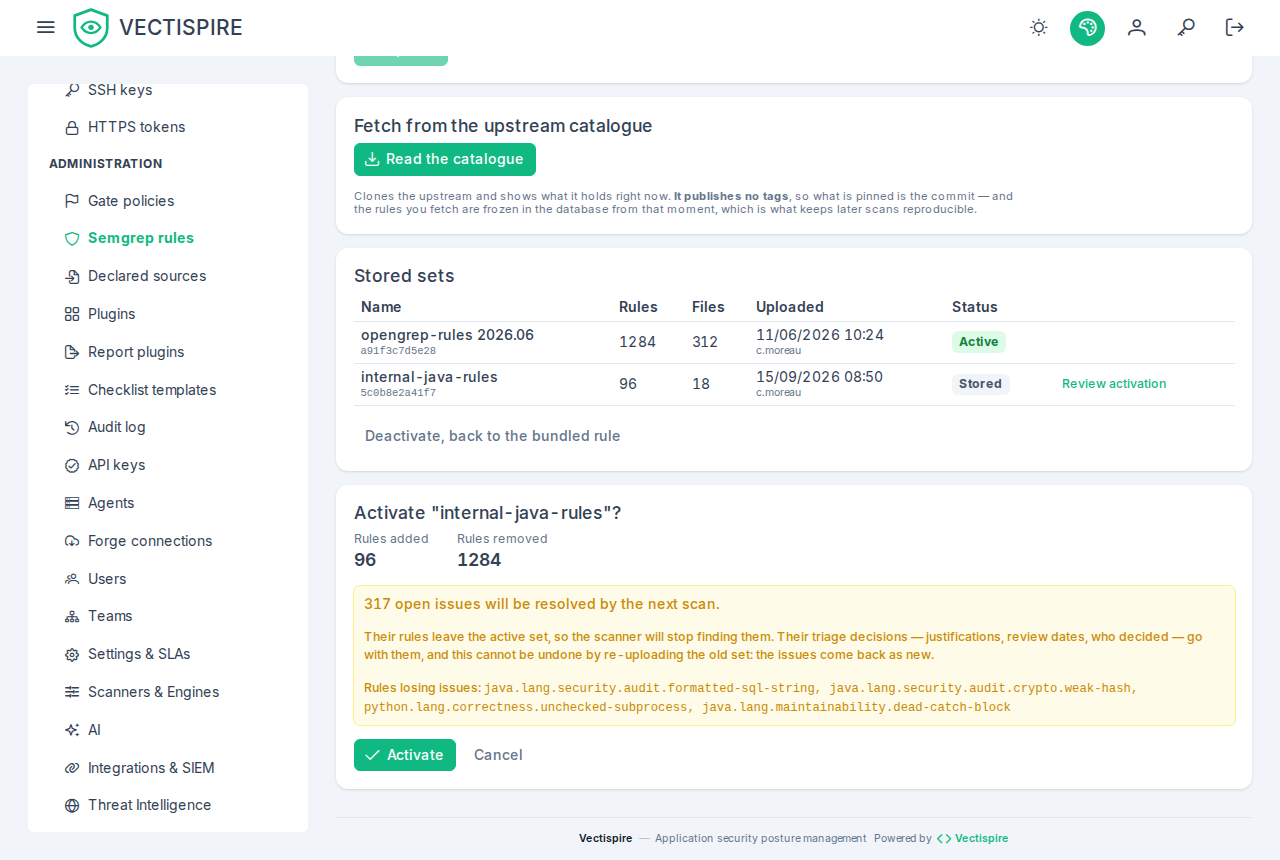Click the Audit log history icon
The height and width of the screenshot is (860, 1280).
point(72,427)
